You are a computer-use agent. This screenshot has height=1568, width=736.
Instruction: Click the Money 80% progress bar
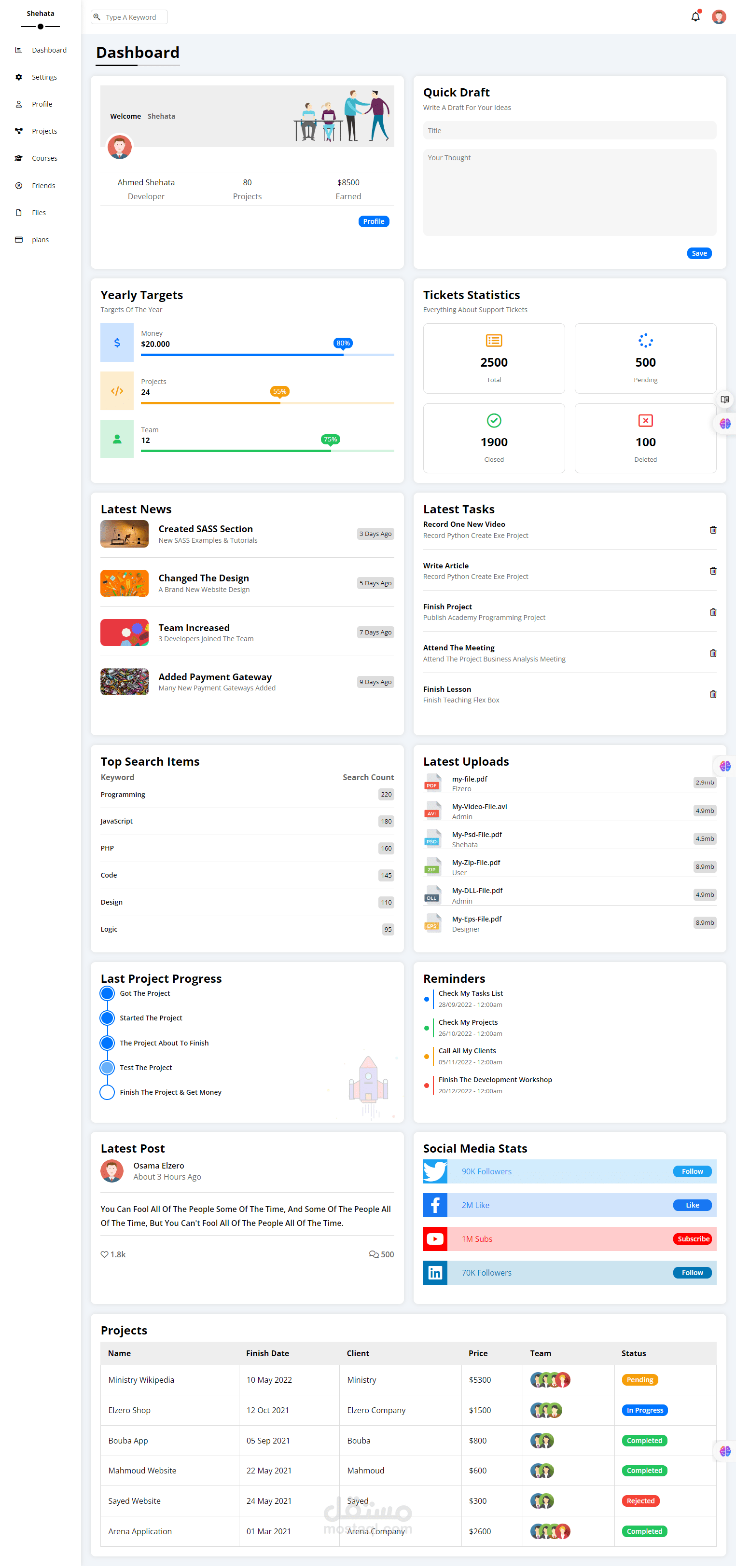(267, 355)
